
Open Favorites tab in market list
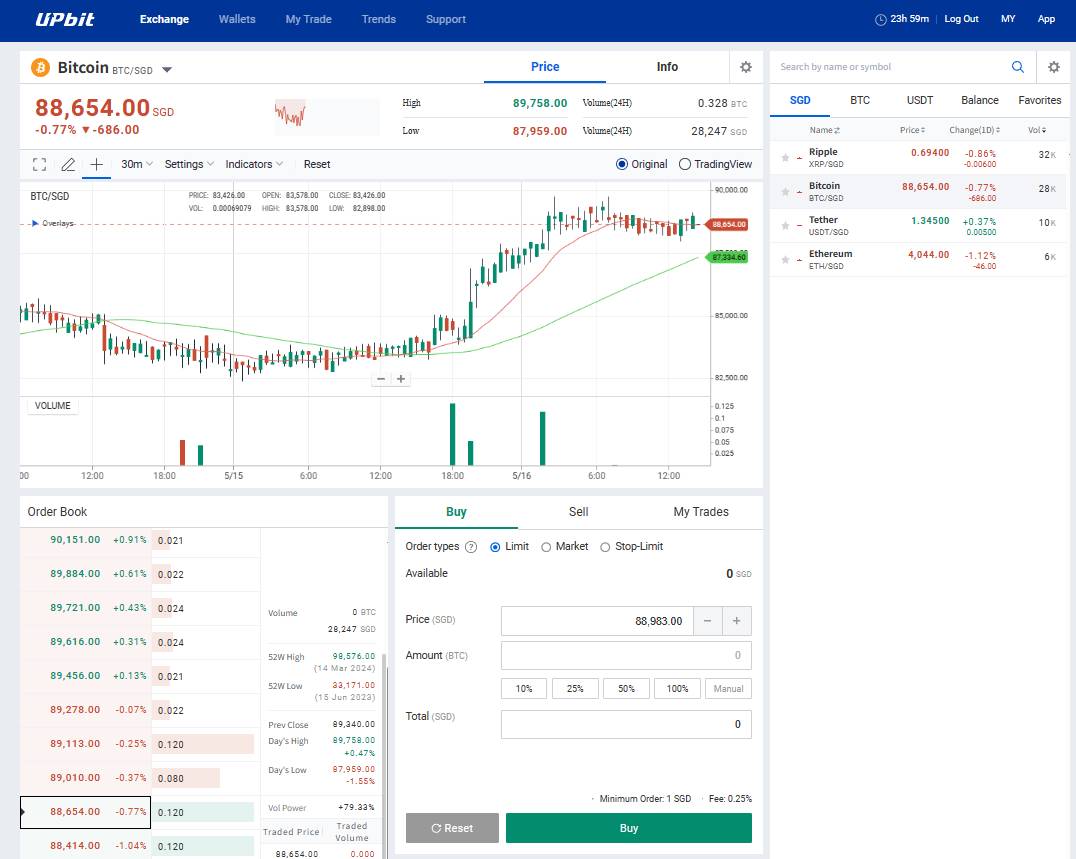pos(1040,100)
